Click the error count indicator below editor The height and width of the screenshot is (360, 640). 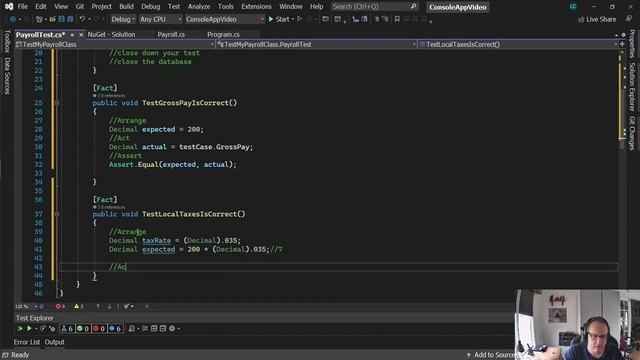click(x=60, y=306)
